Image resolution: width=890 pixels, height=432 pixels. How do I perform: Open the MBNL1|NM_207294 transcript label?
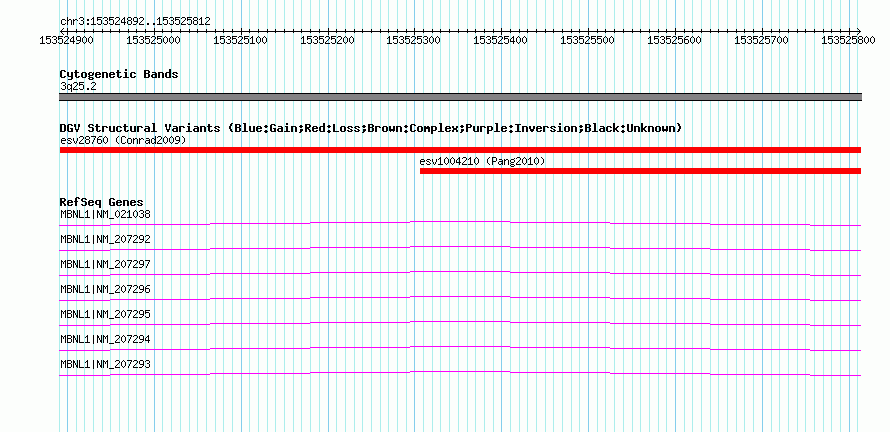[106, 339]
